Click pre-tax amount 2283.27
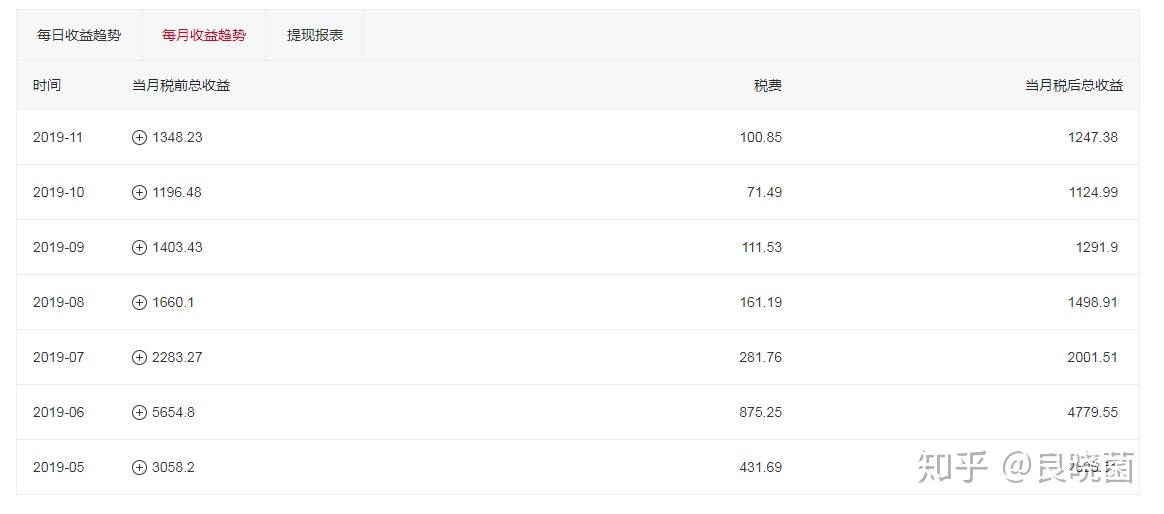This screenshot has width=1164, height=514. pos(177,357)
